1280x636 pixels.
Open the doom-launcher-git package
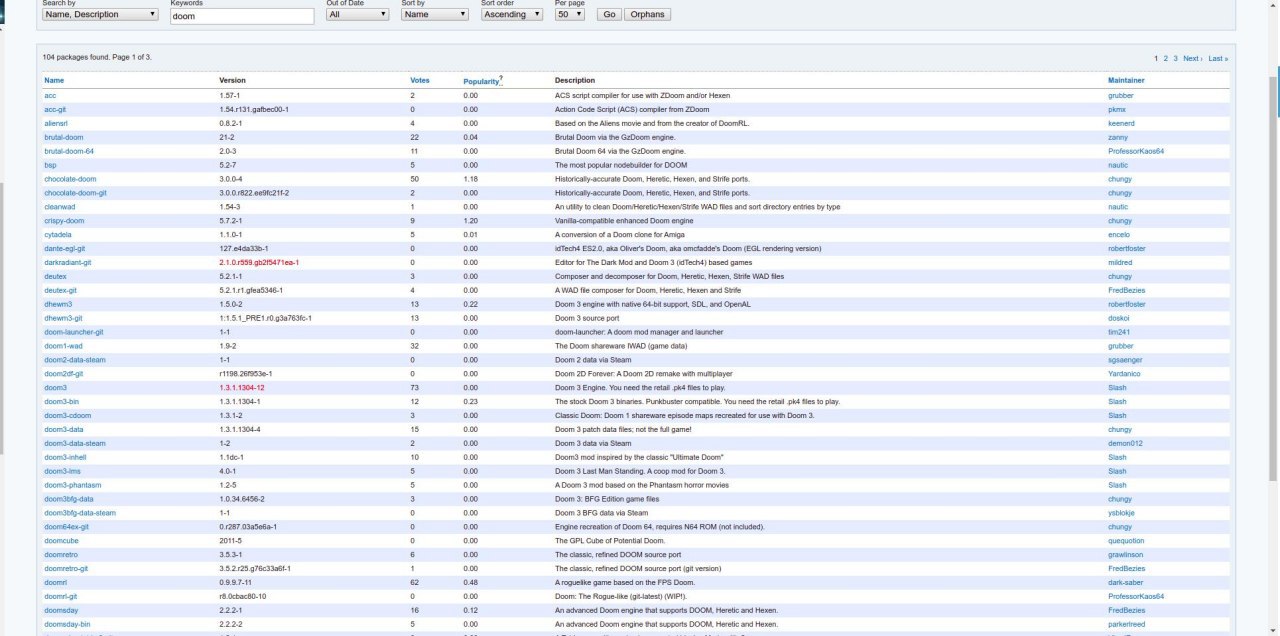point(74,332)
